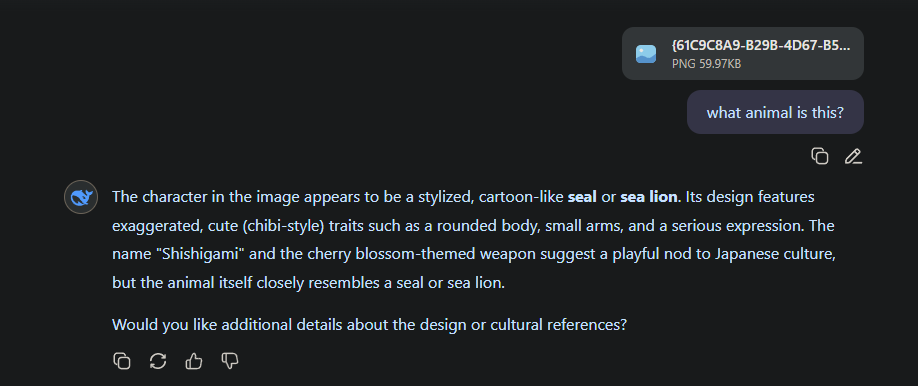Click the DeepSeek whale avatar

[x=81, y=197]
